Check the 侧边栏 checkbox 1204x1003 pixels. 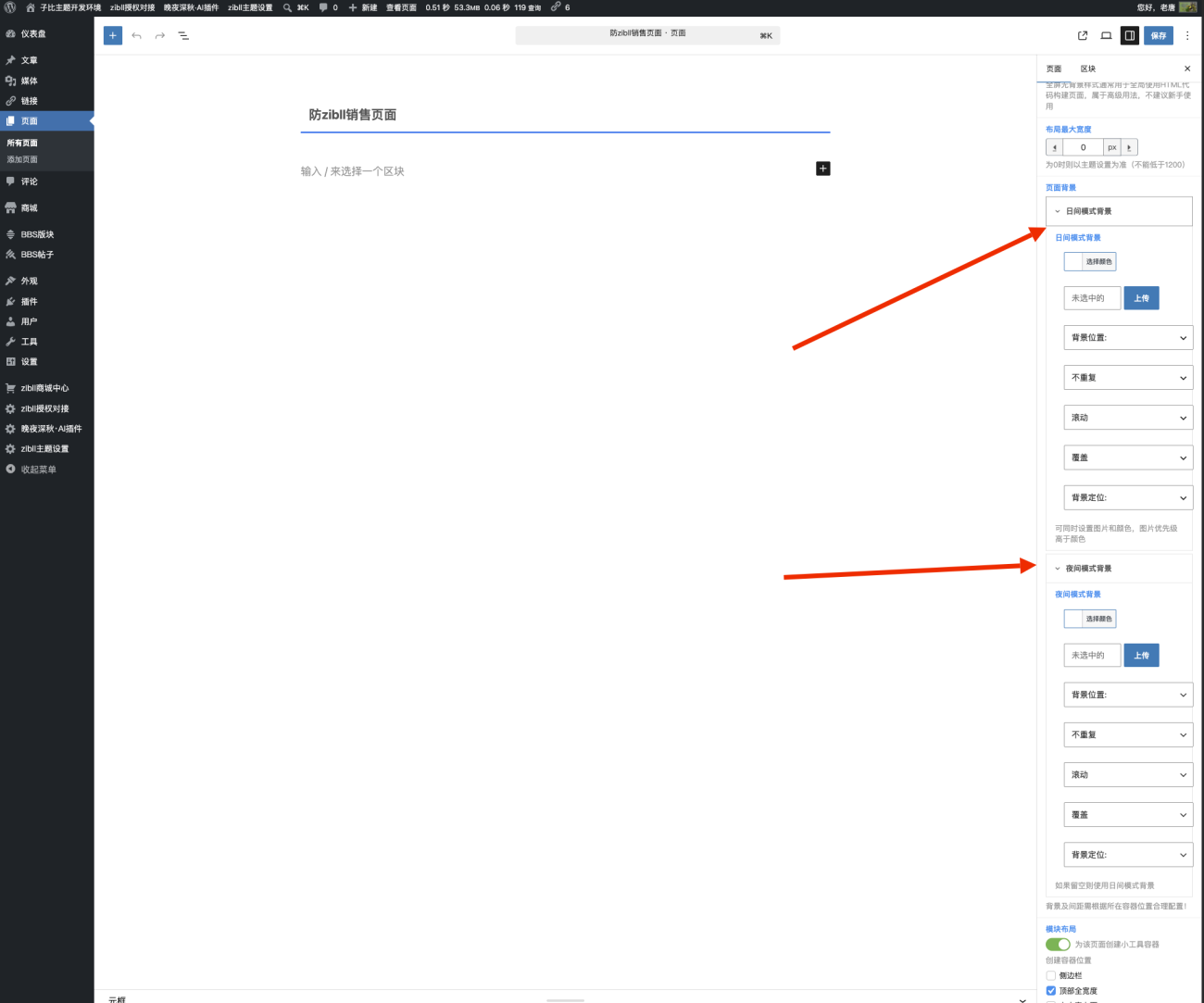pos(1050,975)
